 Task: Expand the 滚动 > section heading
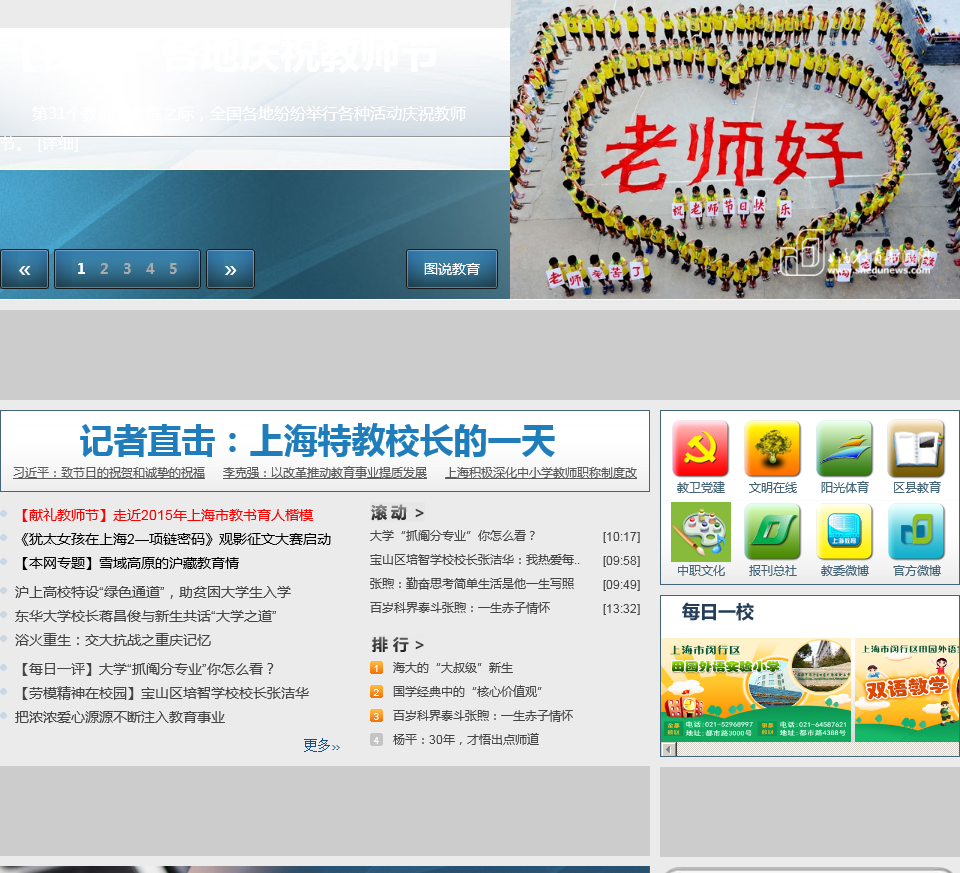pos(397,512)
